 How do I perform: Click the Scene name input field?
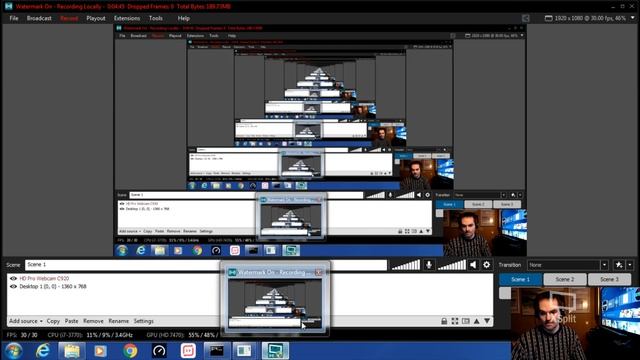coord(206,265)
